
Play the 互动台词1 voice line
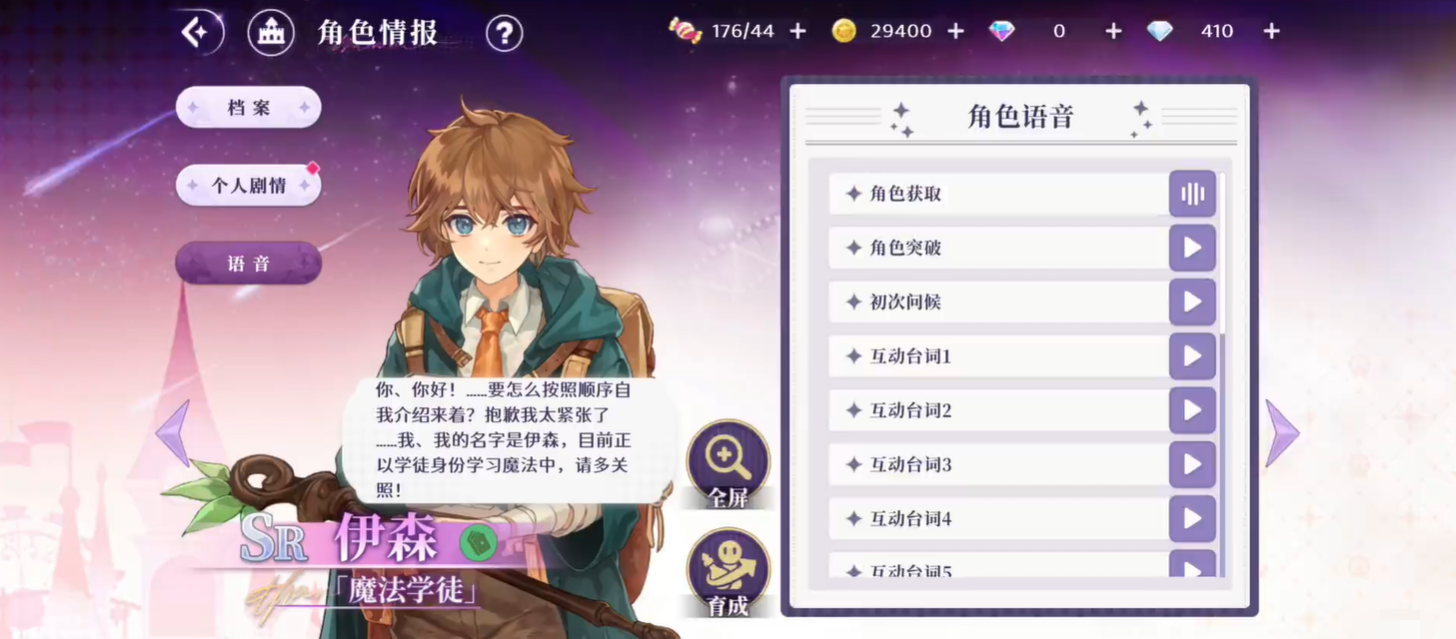click(x=1192, y=356)
